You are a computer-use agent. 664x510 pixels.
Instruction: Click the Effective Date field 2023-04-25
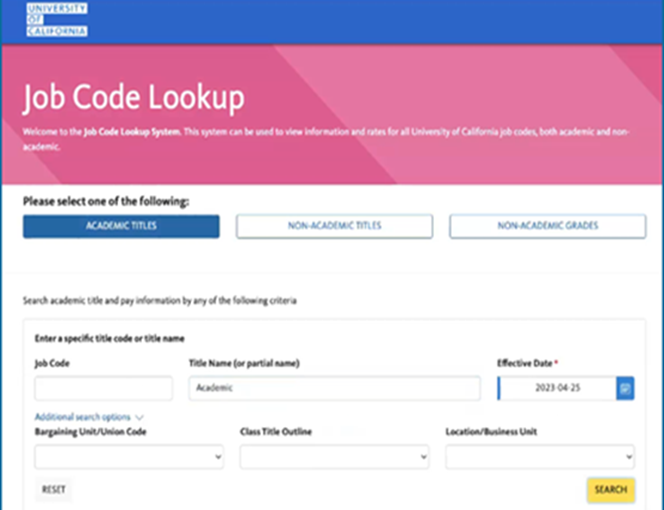557,388
